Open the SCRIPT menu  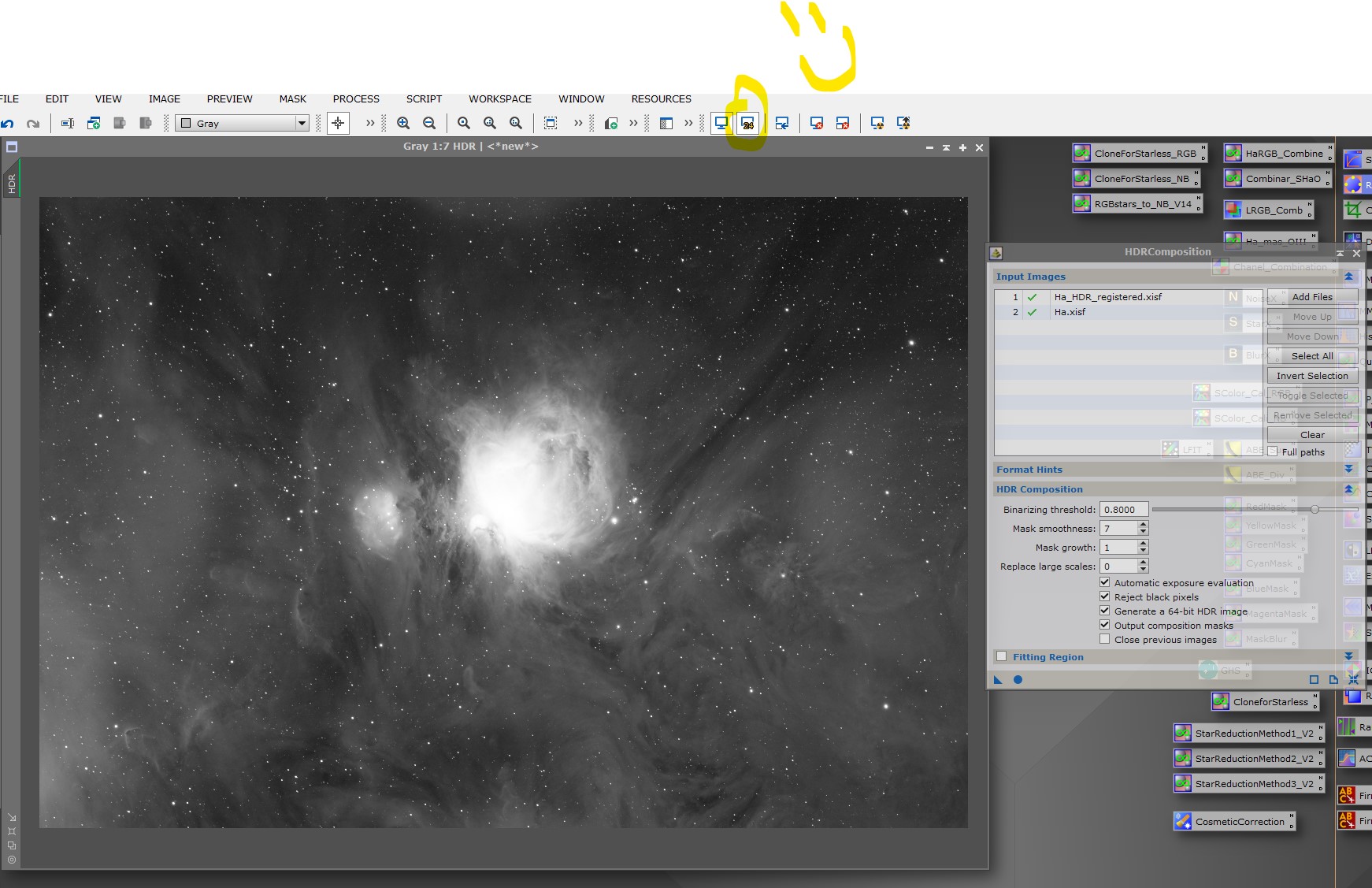pos(424,98)
